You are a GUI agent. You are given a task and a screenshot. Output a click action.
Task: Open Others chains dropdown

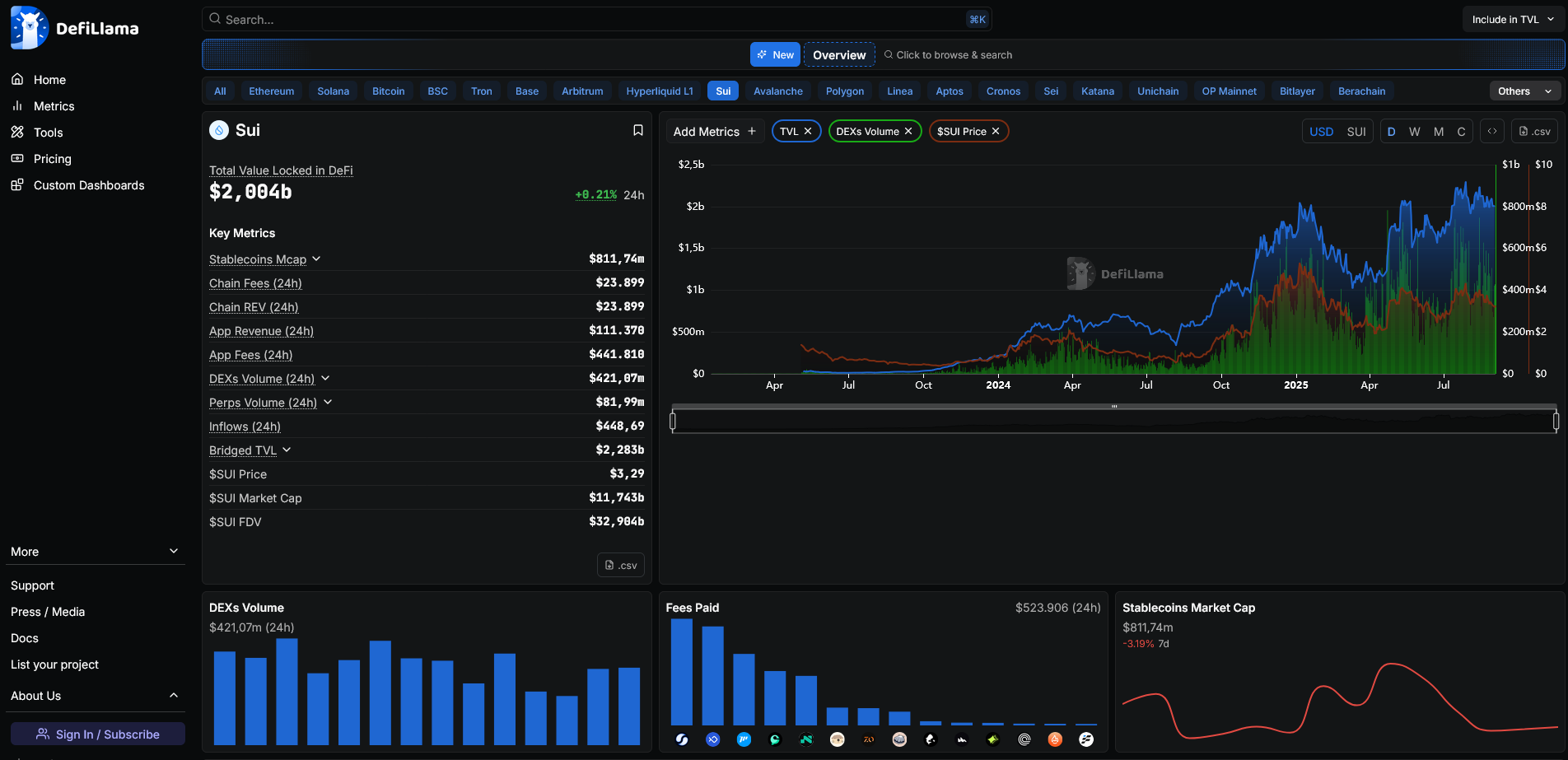point(1525,91)
